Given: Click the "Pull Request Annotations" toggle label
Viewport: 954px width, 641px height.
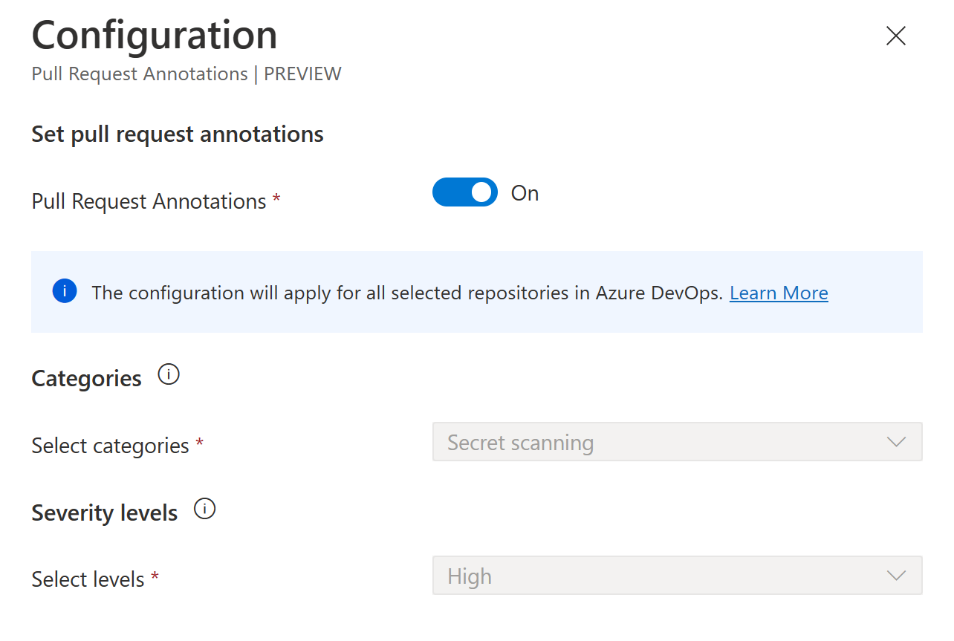Looking at the screenshot, I should [149, 201].
